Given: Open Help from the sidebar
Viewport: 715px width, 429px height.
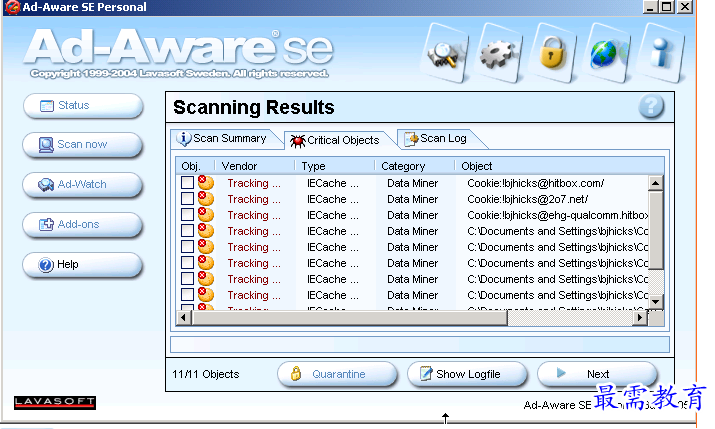Looking at the screenshot, I should [x=83, y=264].
